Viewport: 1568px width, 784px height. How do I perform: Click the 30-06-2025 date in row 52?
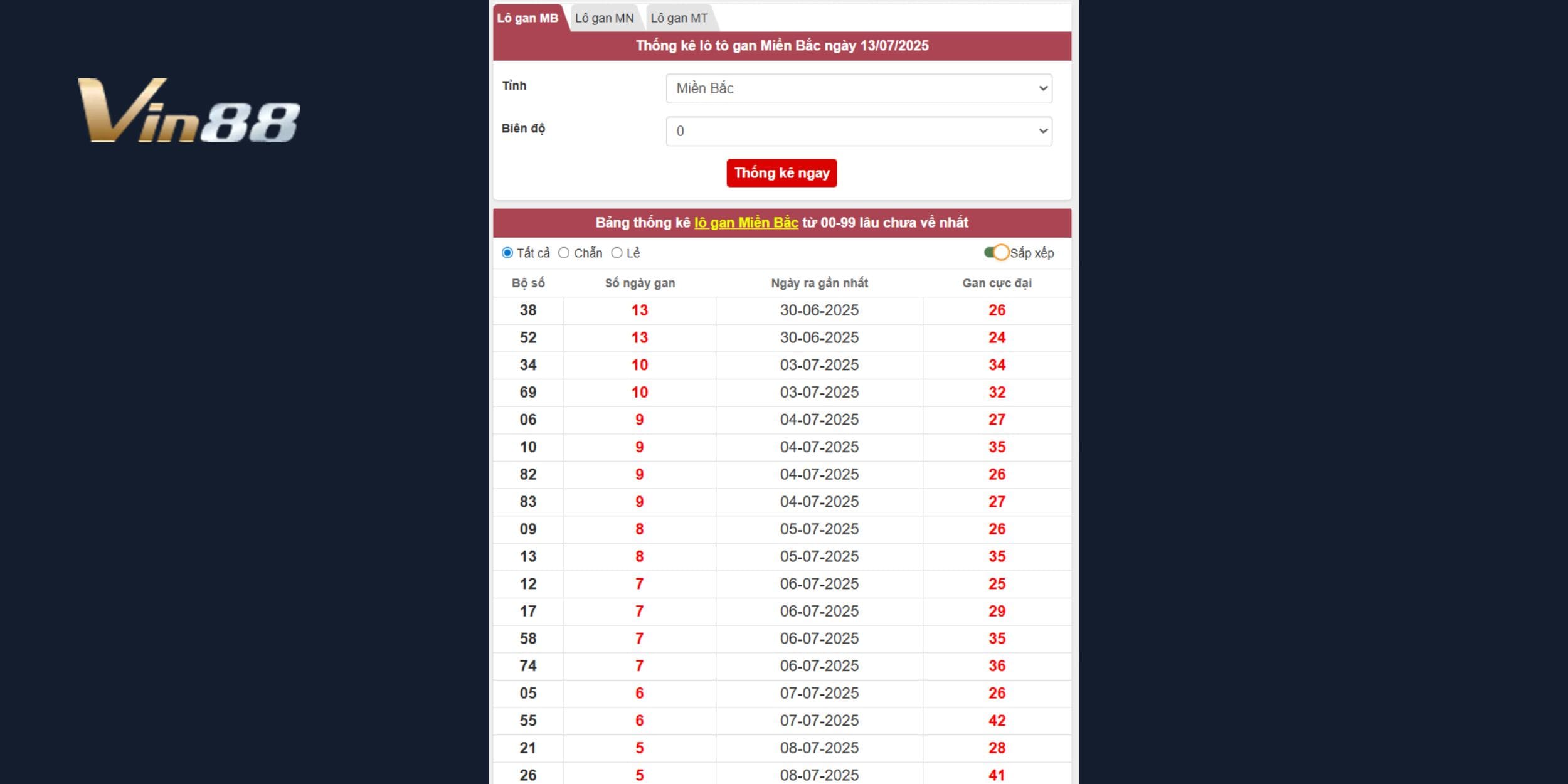tap(819, 338)
